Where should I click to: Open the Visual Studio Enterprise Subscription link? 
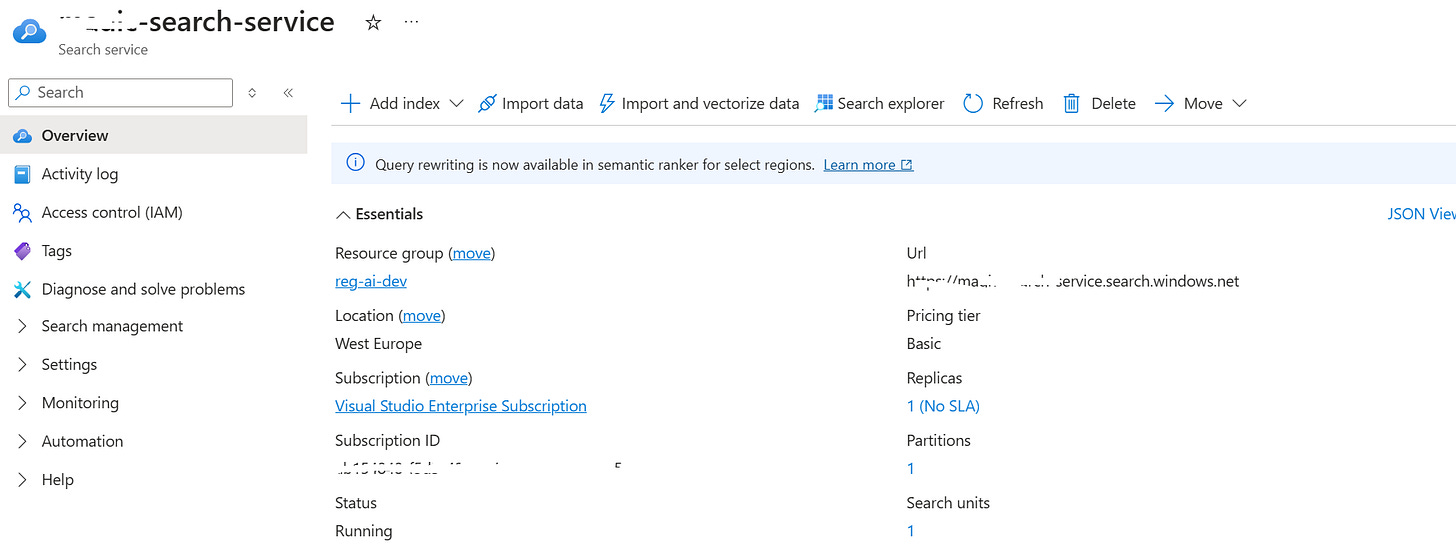pyautogui.click(x=461, y=406)
